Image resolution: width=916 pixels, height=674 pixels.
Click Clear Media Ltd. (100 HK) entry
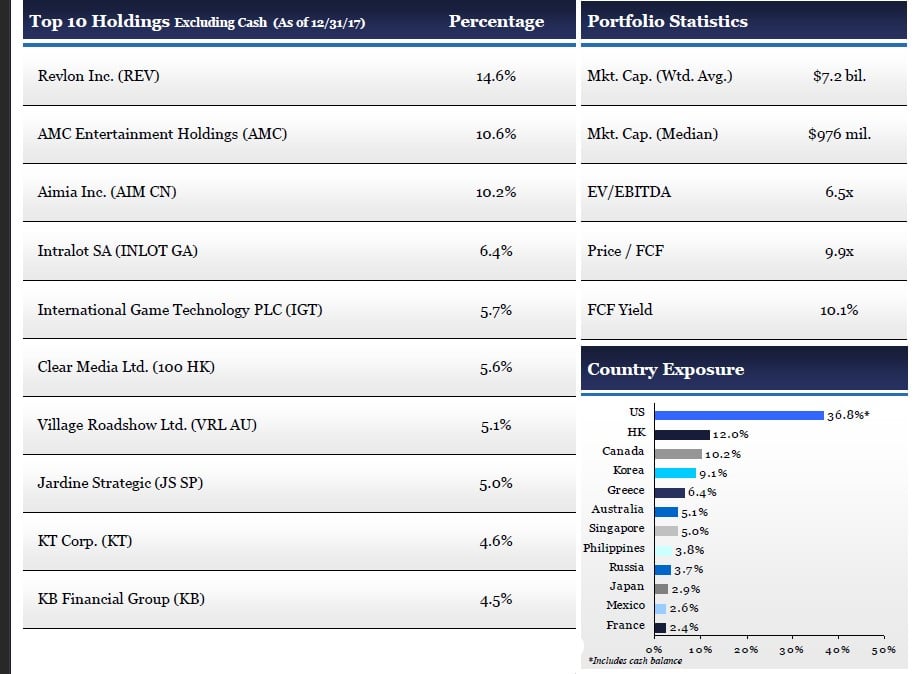point(126,367)
